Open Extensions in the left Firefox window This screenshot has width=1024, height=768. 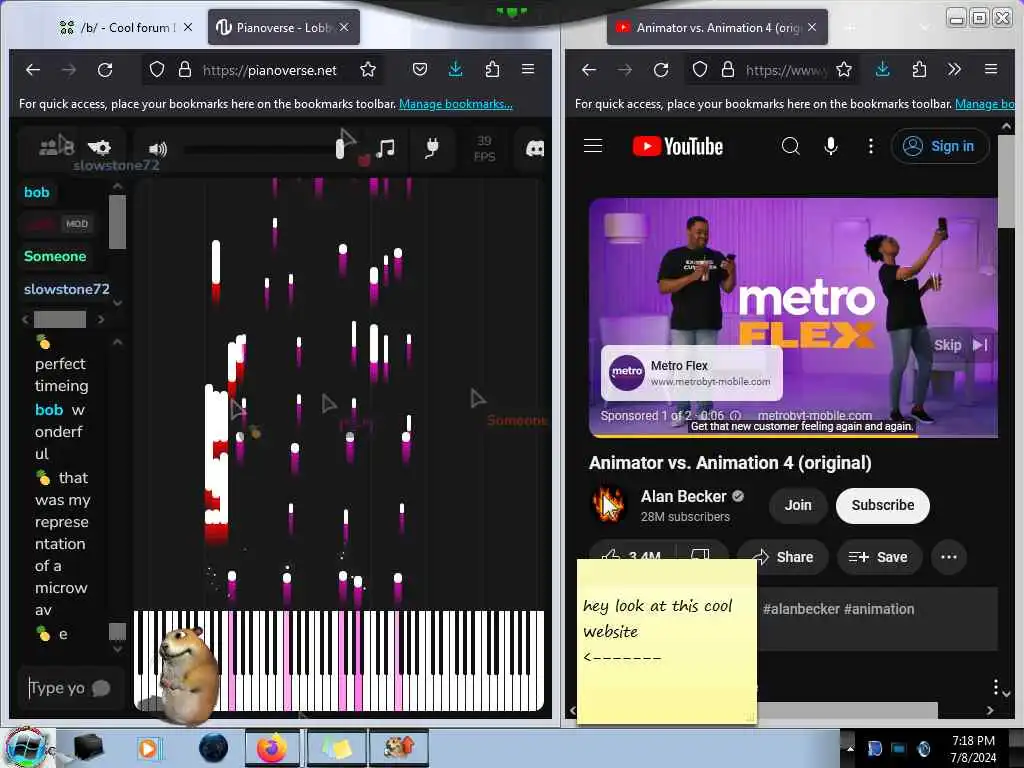tap(492, 69)
